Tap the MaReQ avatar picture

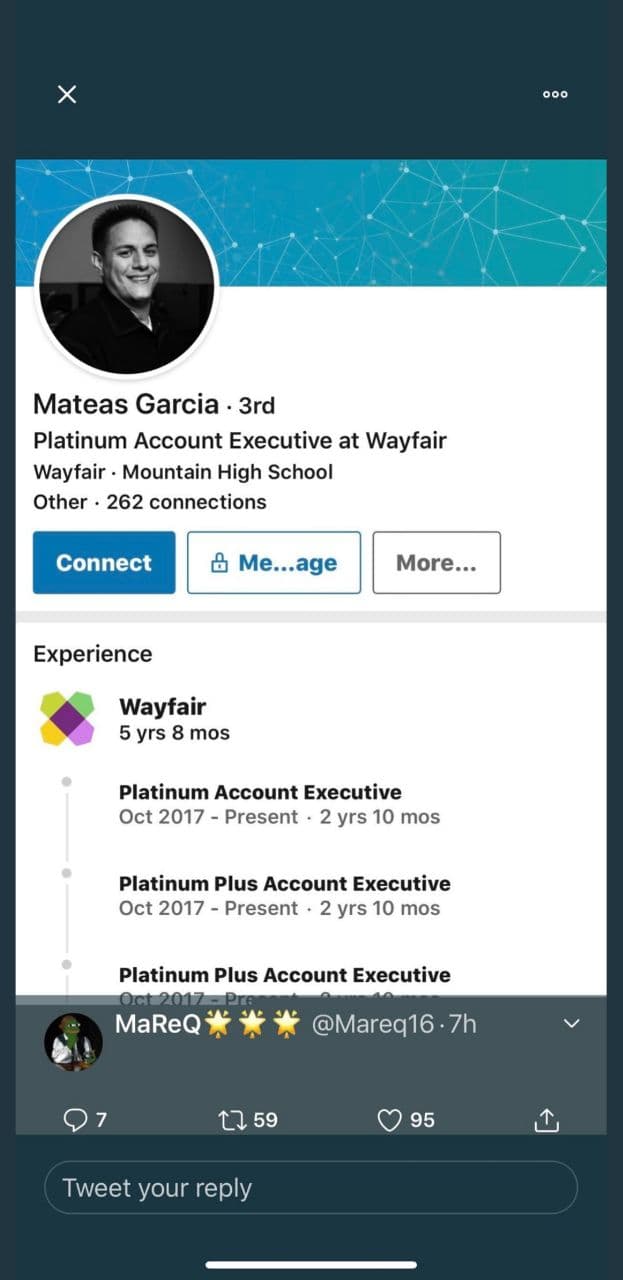point(73,1042)
